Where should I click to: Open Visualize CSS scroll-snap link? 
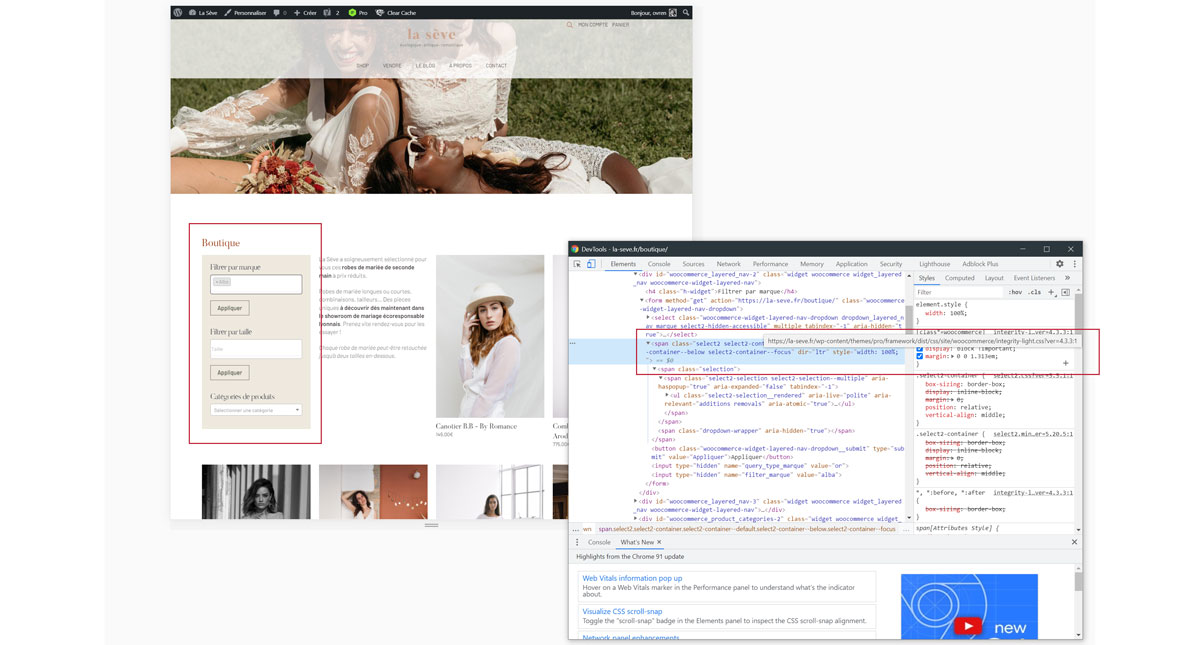(622, 611)
